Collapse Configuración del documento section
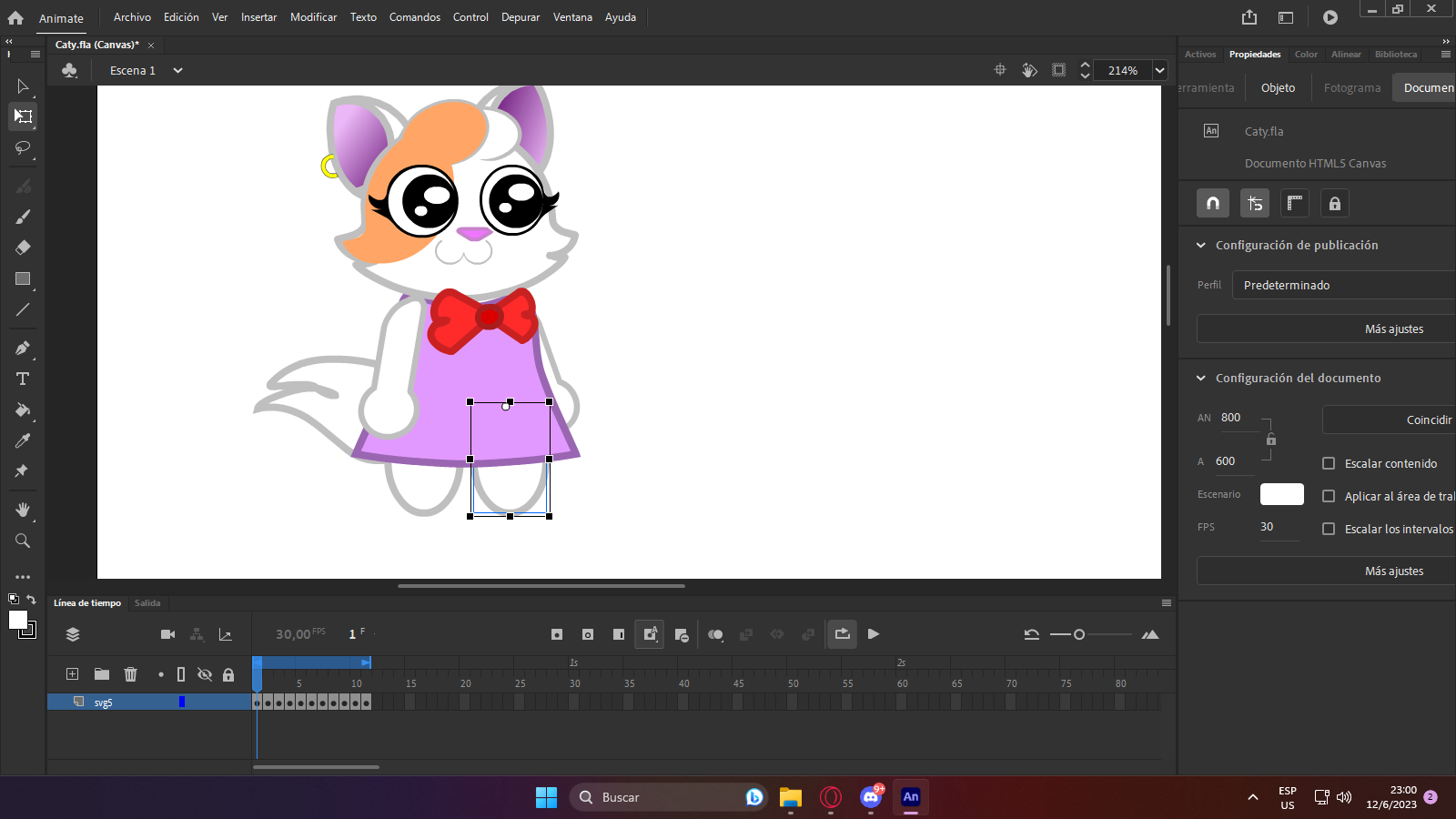The width and height of the screenshot is (1456, 819). [1201, 378]
